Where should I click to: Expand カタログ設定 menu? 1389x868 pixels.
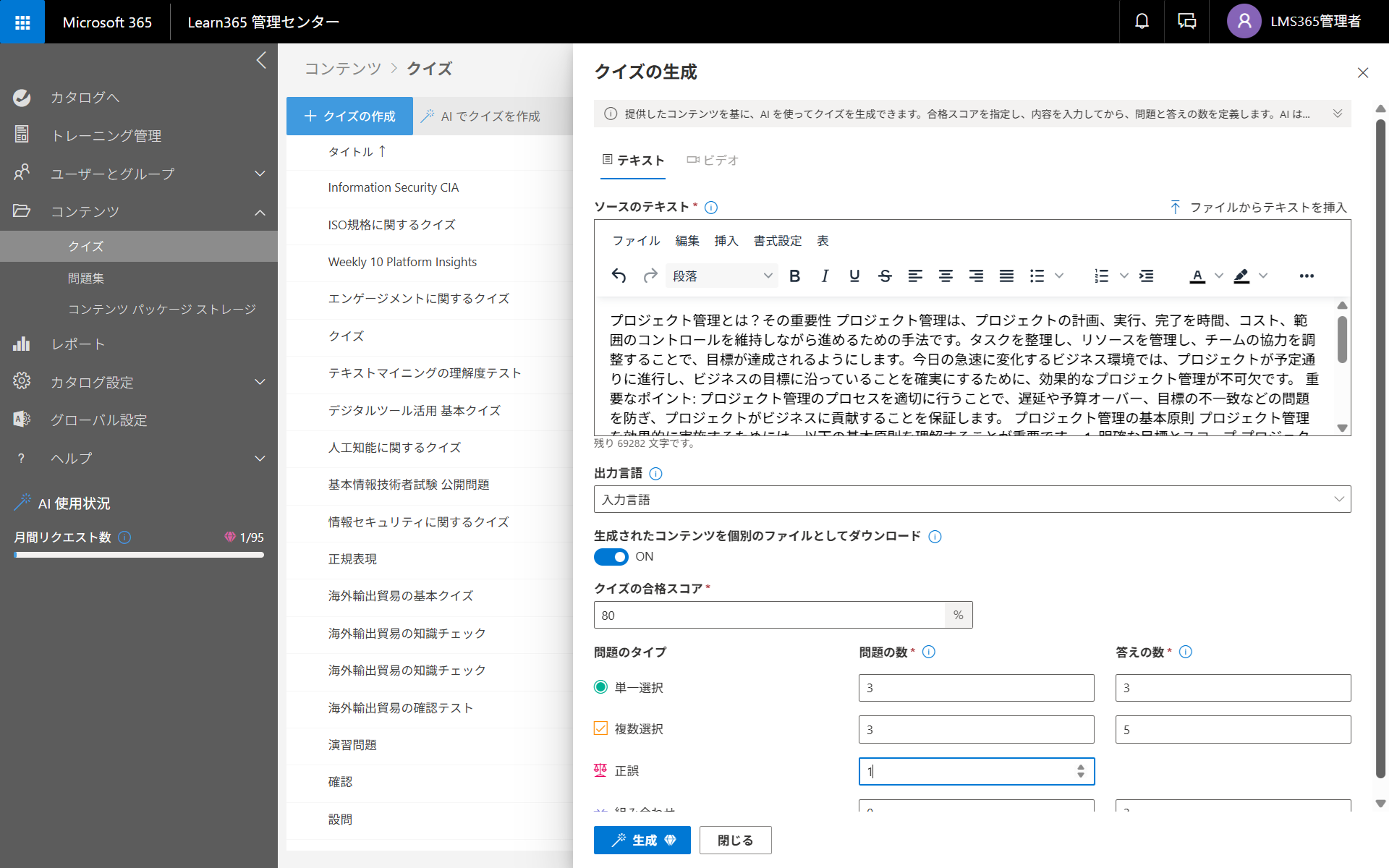[260, 382]
